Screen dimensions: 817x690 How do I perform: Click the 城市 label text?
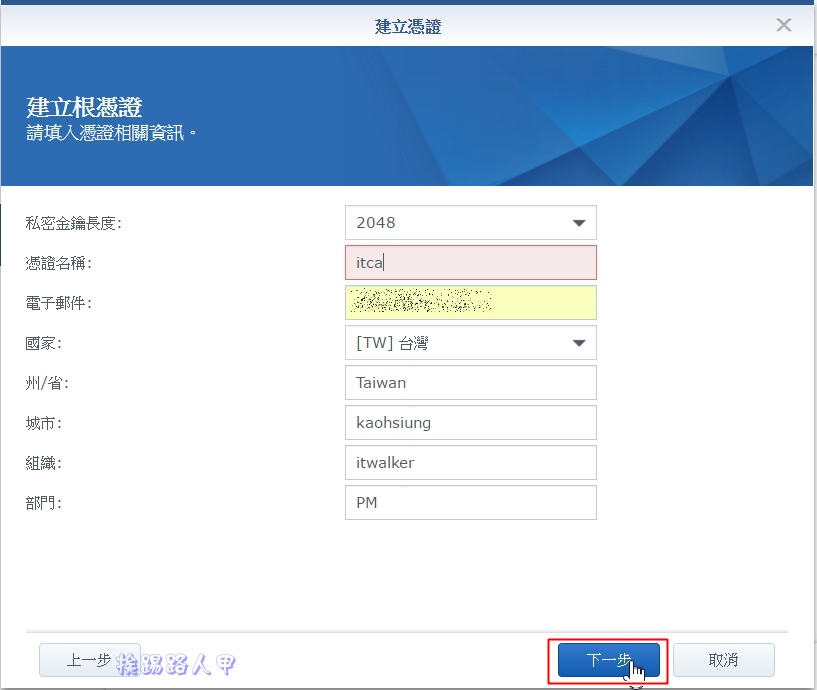pyautogui.click(x=43, y=423)
